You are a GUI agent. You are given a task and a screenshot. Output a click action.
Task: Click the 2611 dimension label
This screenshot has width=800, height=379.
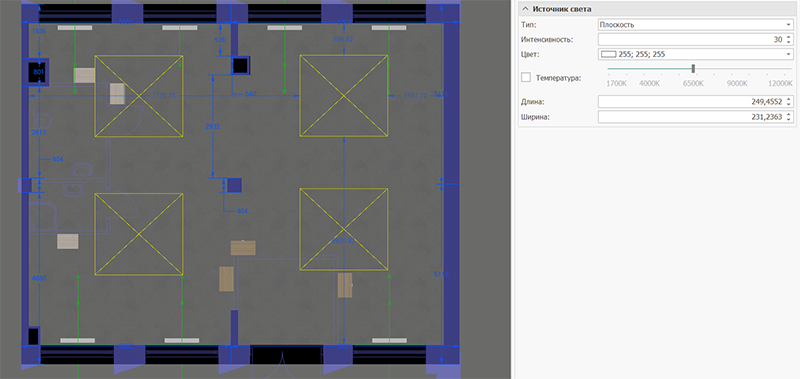39,132
